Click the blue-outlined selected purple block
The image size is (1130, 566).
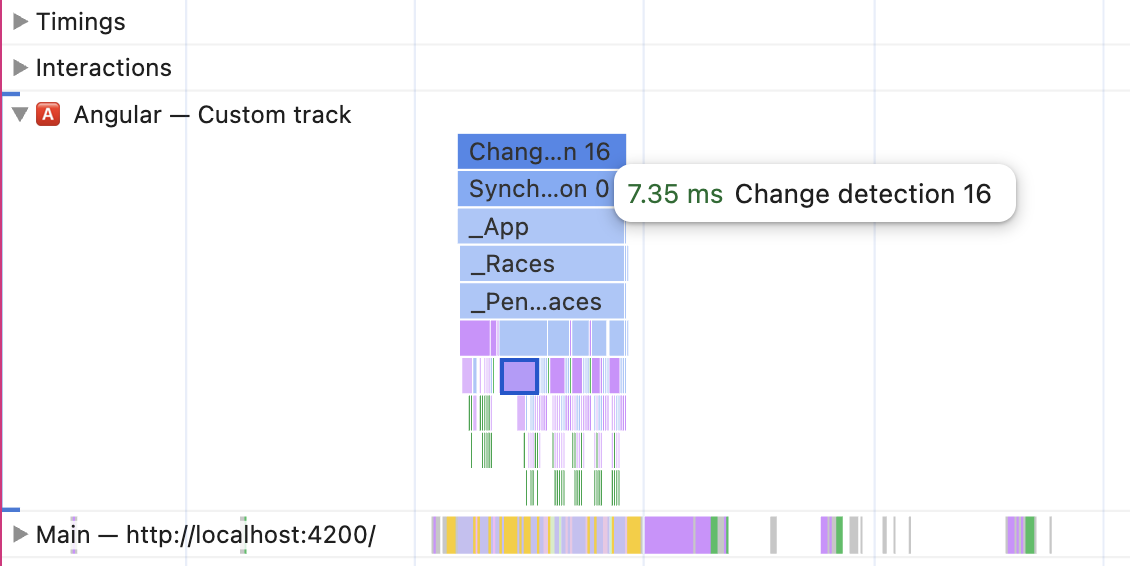[x=519, y=377]
